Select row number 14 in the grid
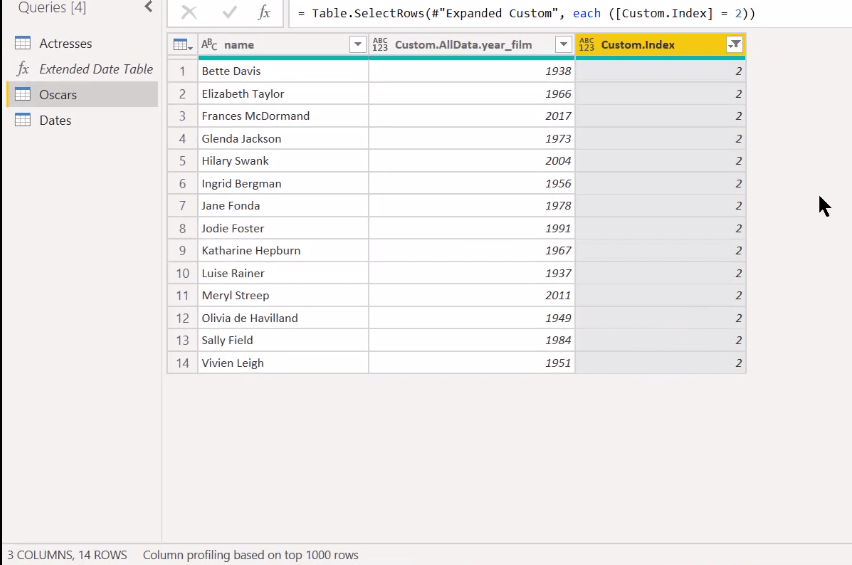This screenshot has height=565, width=852. coord(183,363)
